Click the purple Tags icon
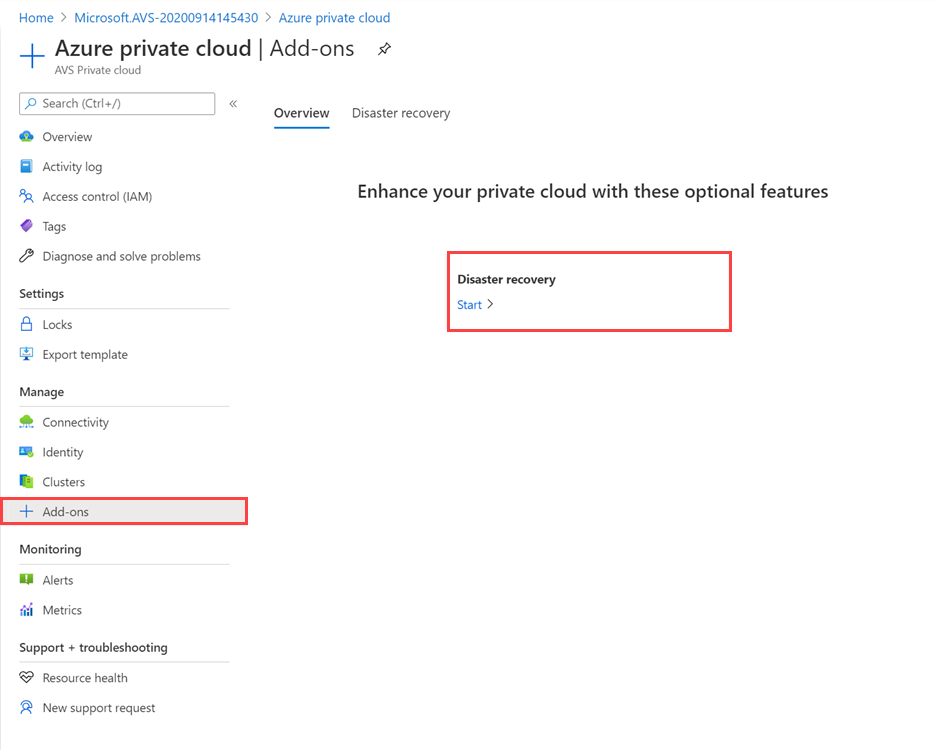This screenshot has width=940, height=750. 26,226
